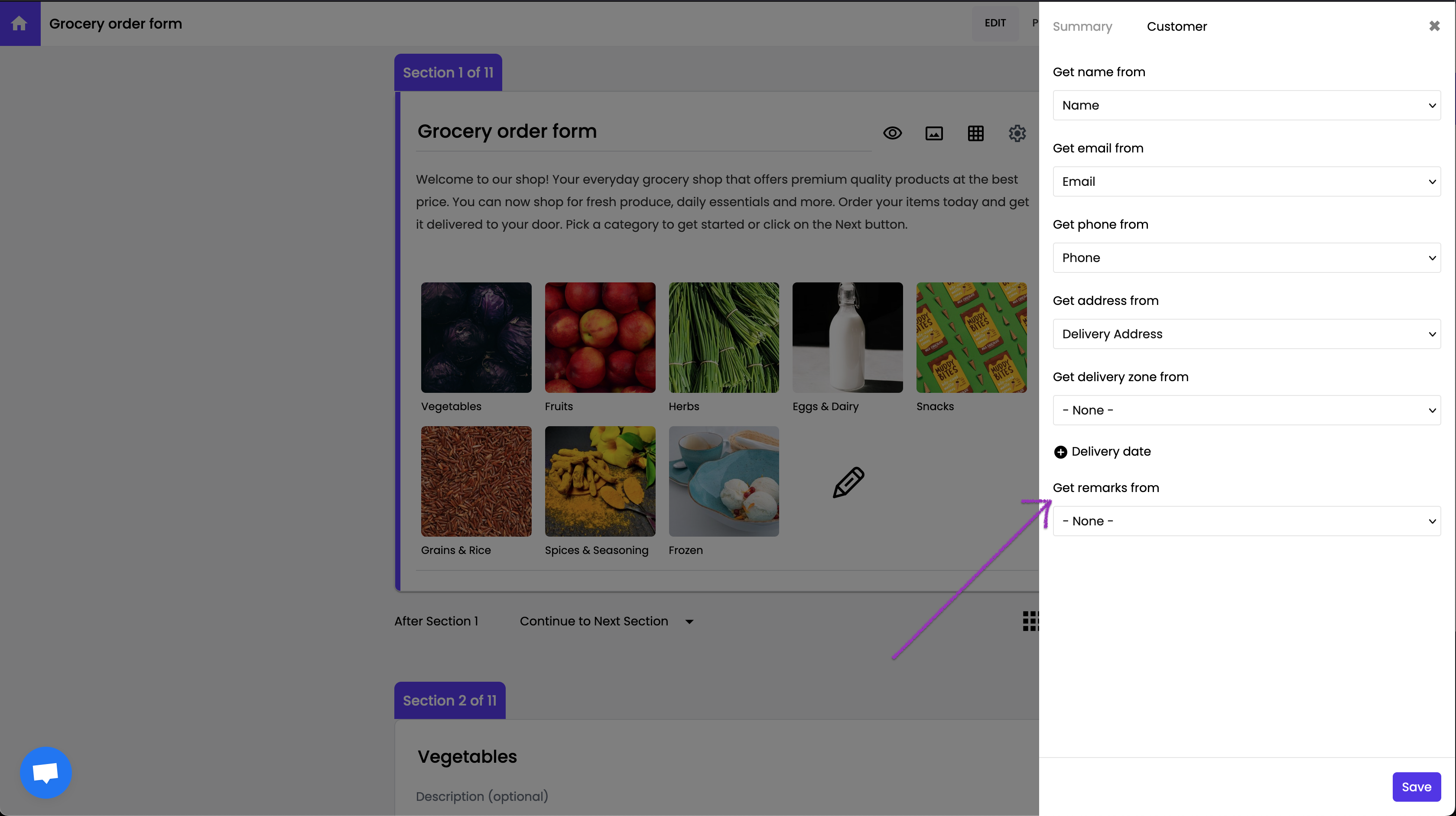
Task: Click the EDIT button in top bar
Action: 995,23
